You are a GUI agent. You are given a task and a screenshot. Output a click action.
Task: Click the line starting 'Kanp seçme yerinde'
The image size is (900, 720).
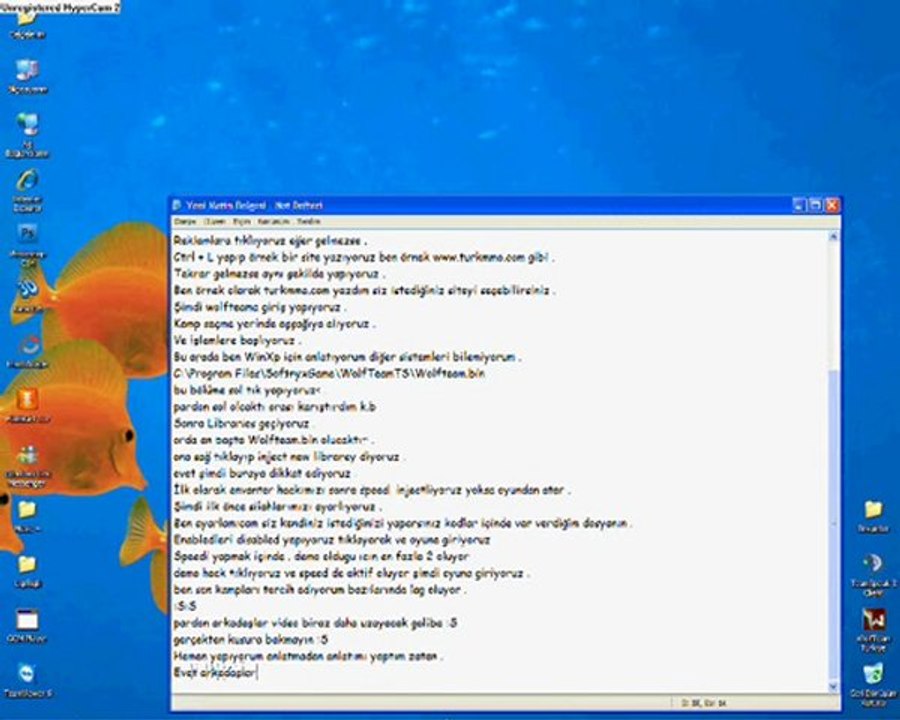tap(274, 324)
